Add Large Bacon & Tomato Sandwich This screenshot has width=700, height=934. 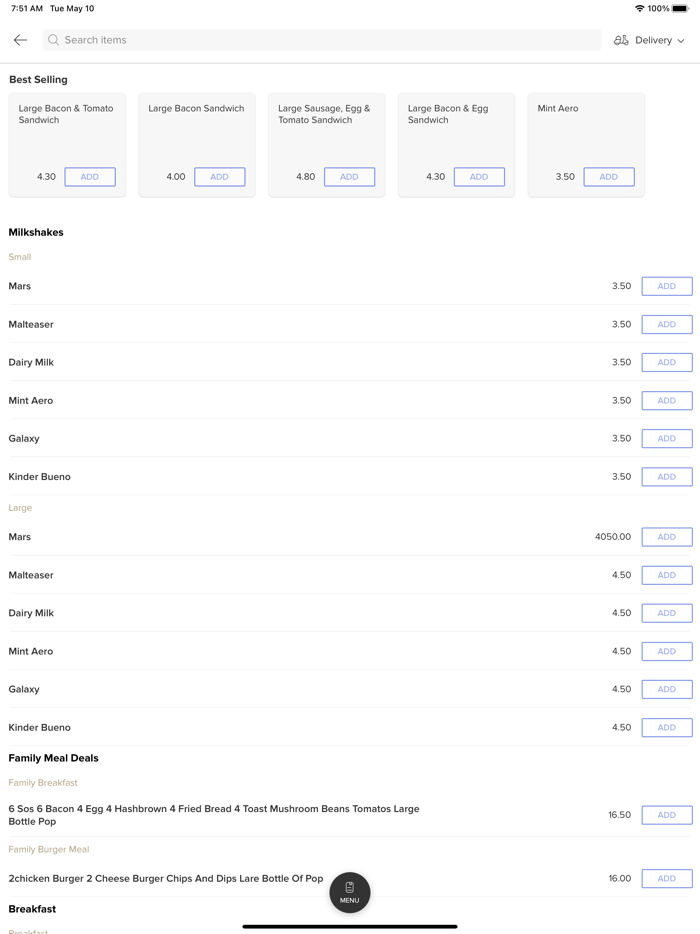point(90,177)
